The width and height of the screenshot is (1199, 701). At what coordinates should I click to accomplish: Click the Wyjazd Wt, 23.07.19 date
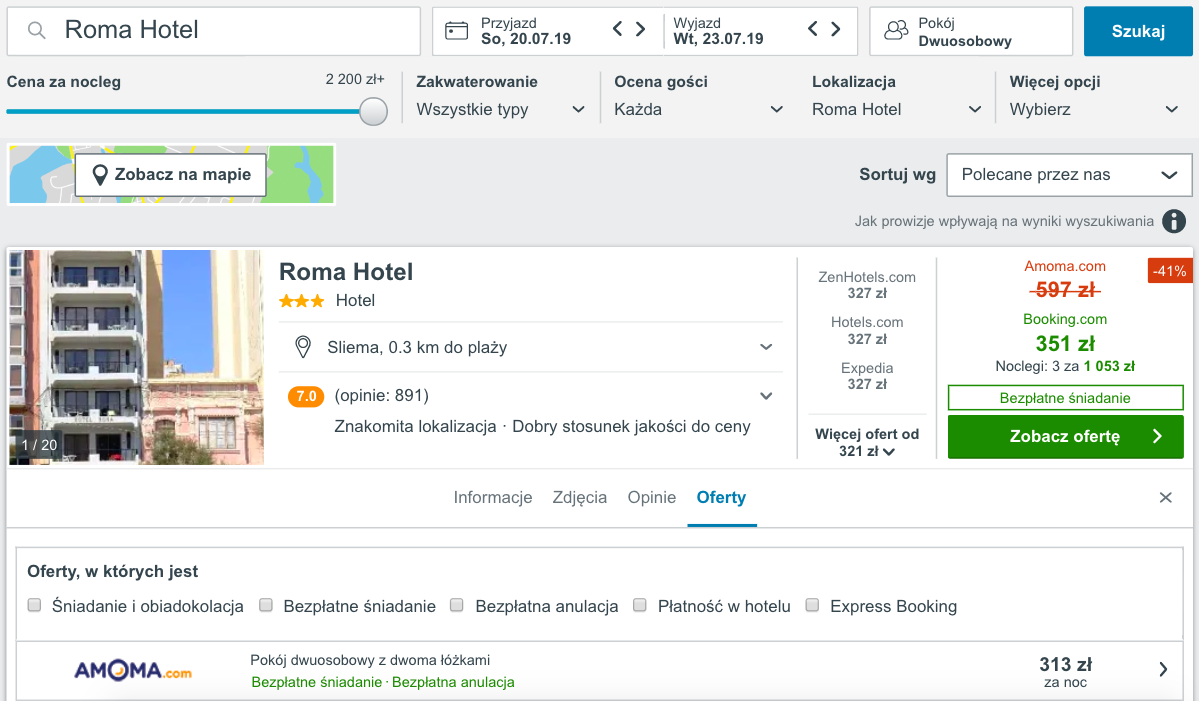[x=718, y=31]
